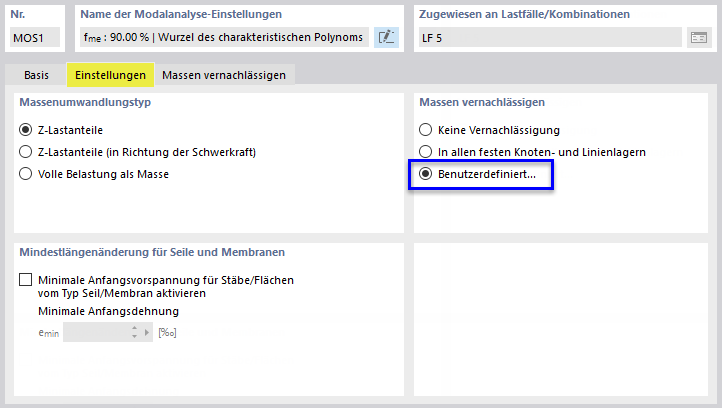
Task: Open the load case assignment icon next to LF 5
Action: pyautogui.click(x=699, y=37)
